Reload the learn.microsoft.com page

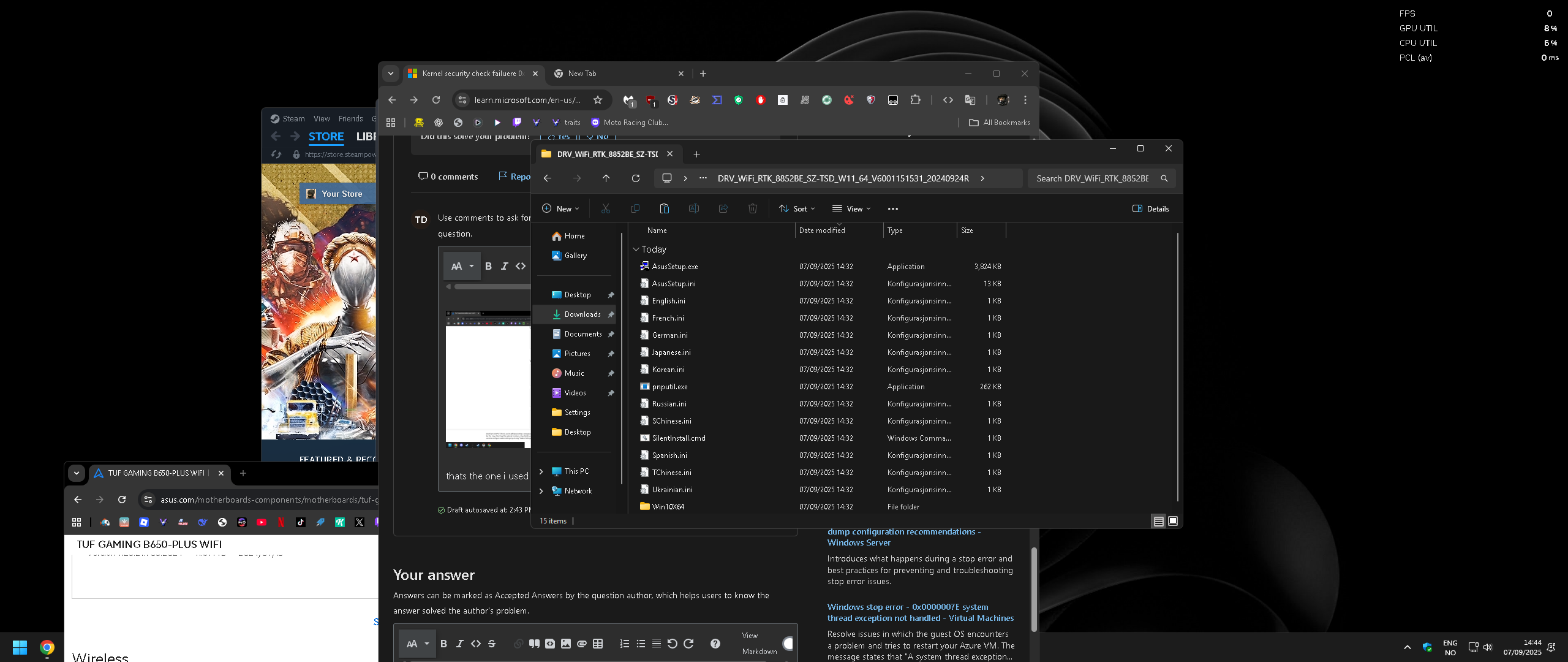[x=436, y=100]
